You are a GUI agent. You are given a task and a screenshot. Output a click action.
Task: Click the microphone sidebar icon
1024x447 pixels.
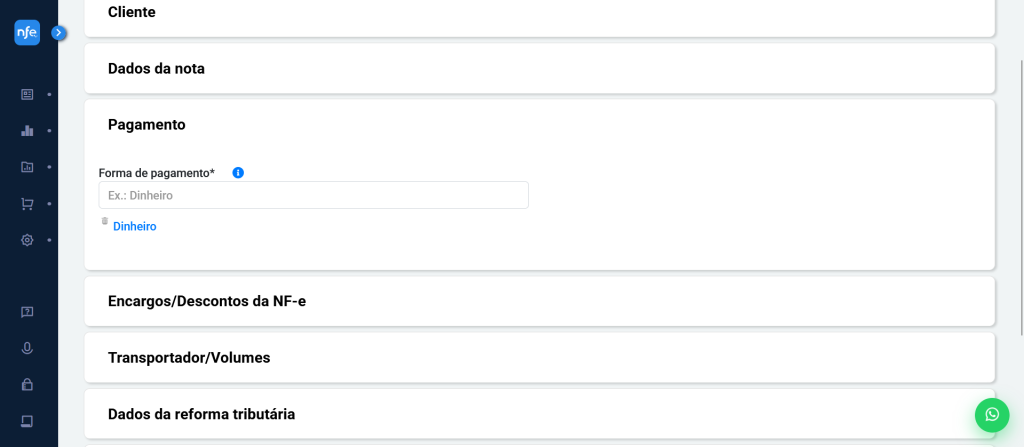(x=27, y=348)
